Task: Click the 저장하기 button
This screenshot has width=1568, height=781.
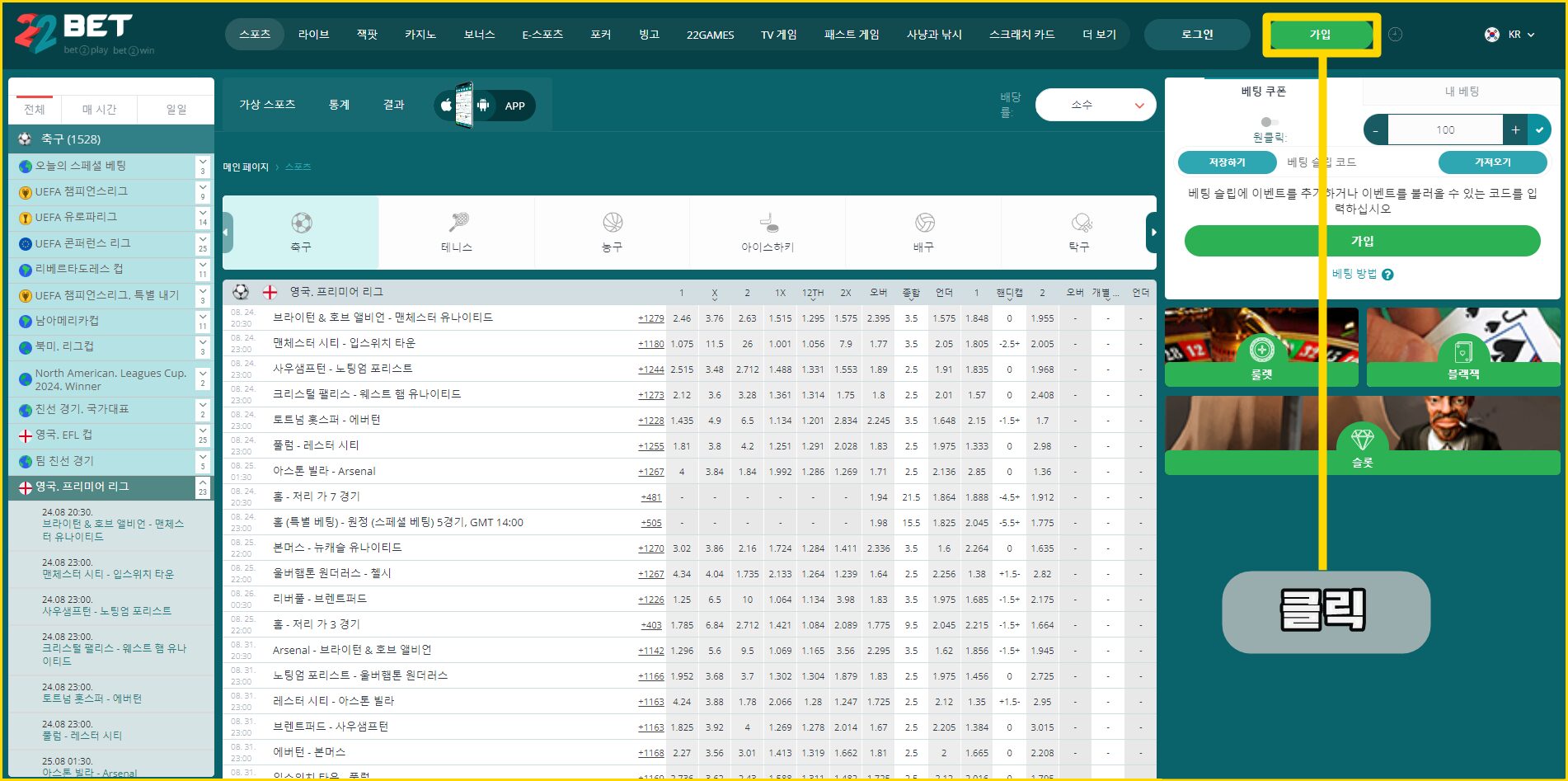Action: (x=1228, y=162)
